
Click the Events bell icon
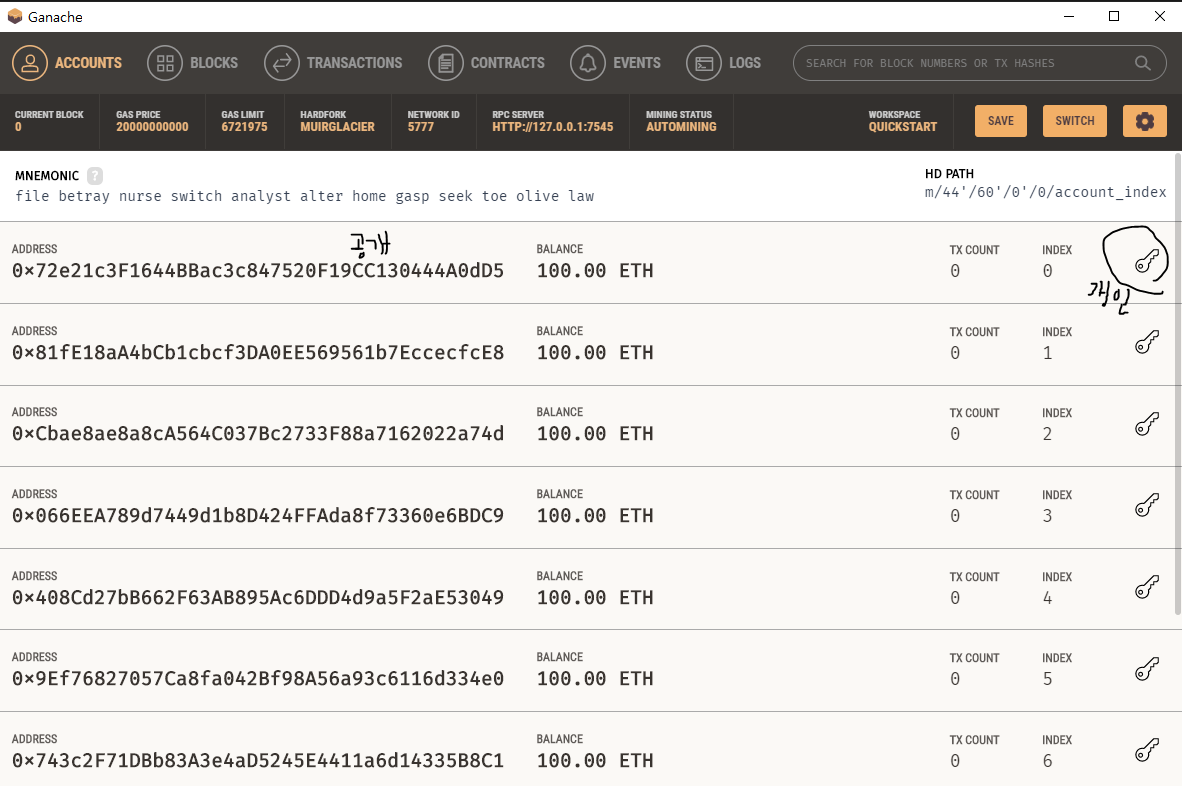pos(588,63)
